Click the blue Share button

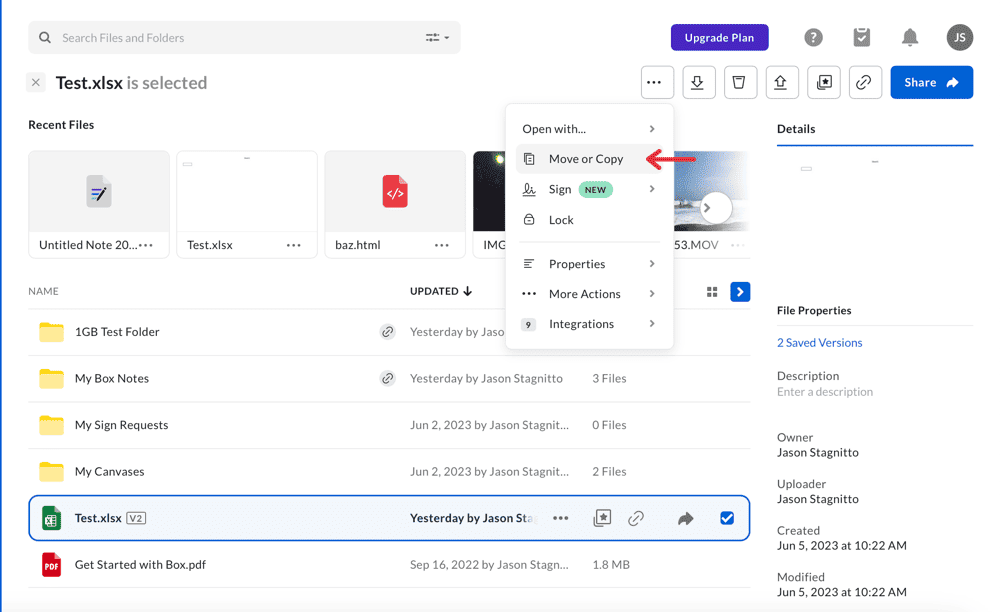(932, 82)
